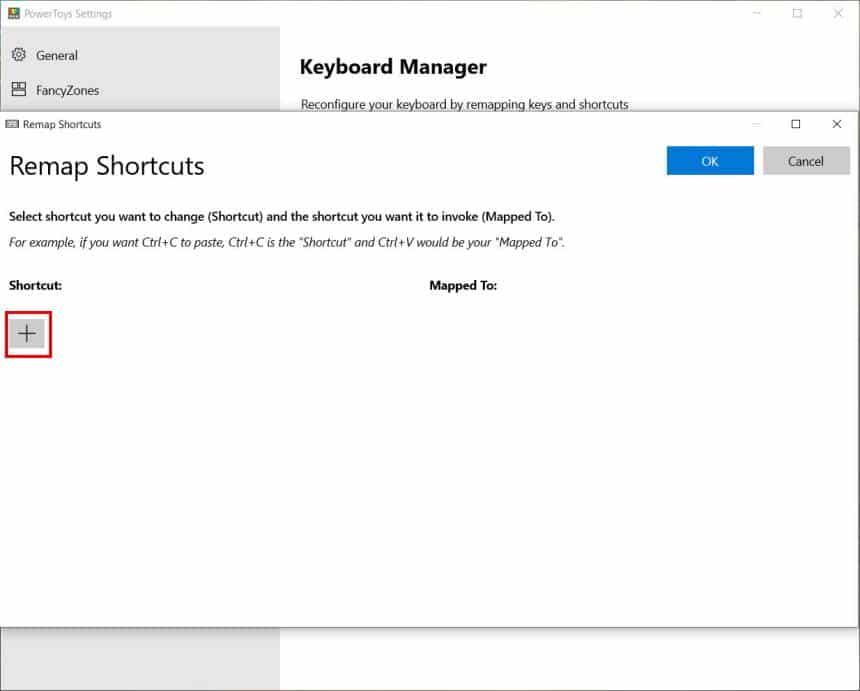860x691 pixels.
Task: Click the FancyZones layout icon in sidebar
Action: (x=19, y=89)
